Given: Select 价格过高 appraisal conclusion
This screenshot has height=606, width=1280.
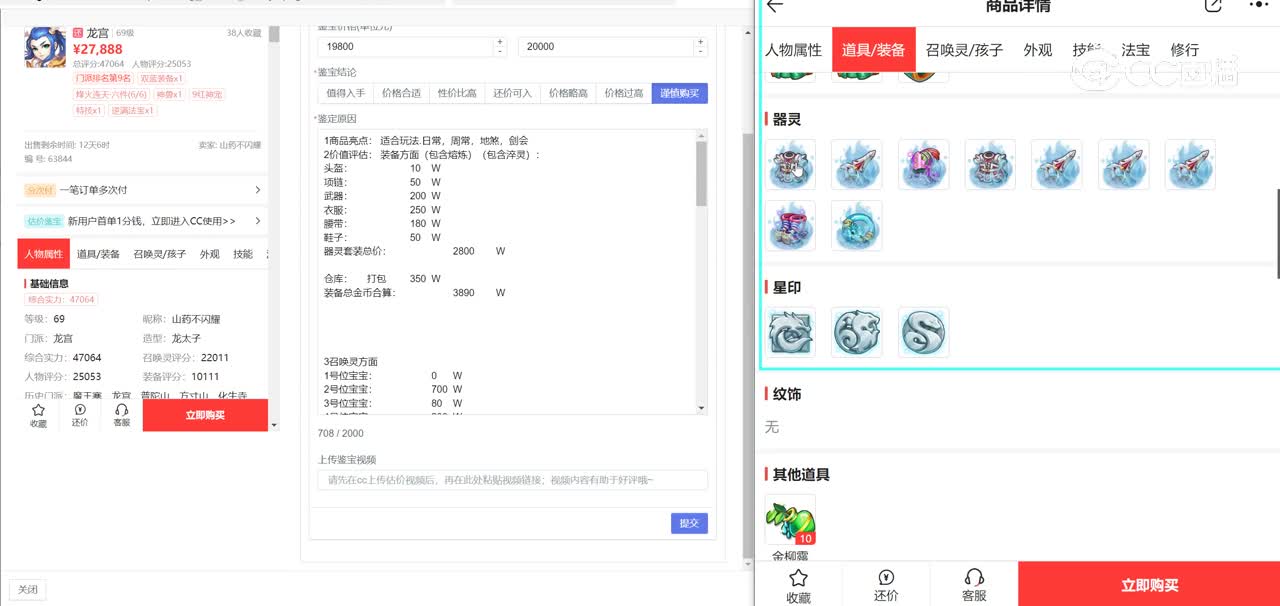Looking at the screenshot, I should [624, 93].
